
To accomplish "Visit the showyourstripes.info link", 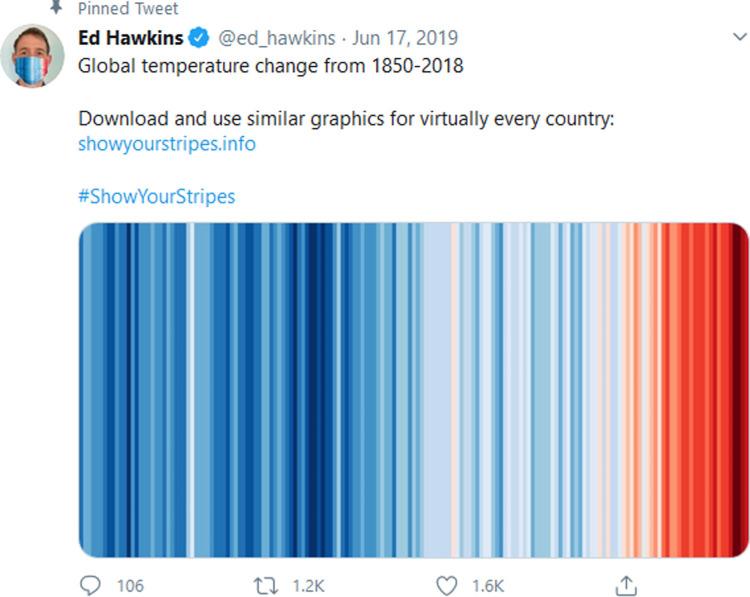I will pos(166,144).
